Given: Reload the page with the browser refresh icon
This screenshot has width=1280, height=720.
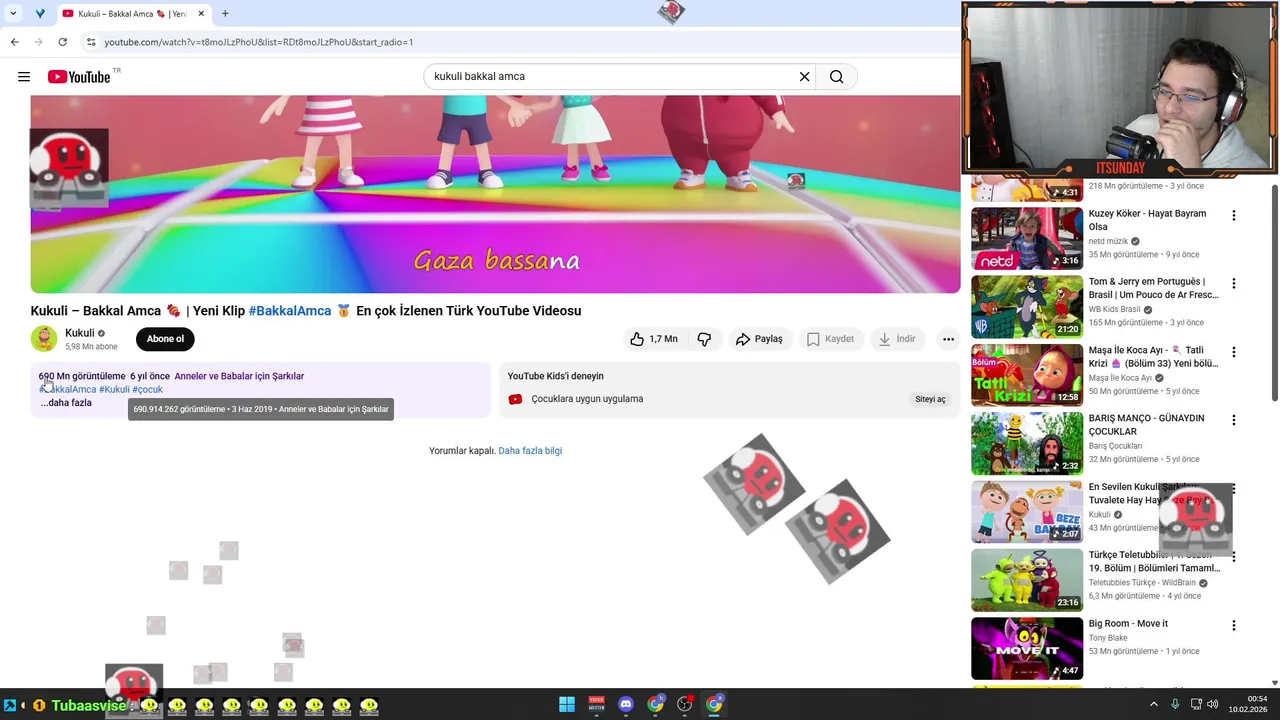Looking at the screenshot, I should pos(62,42).
